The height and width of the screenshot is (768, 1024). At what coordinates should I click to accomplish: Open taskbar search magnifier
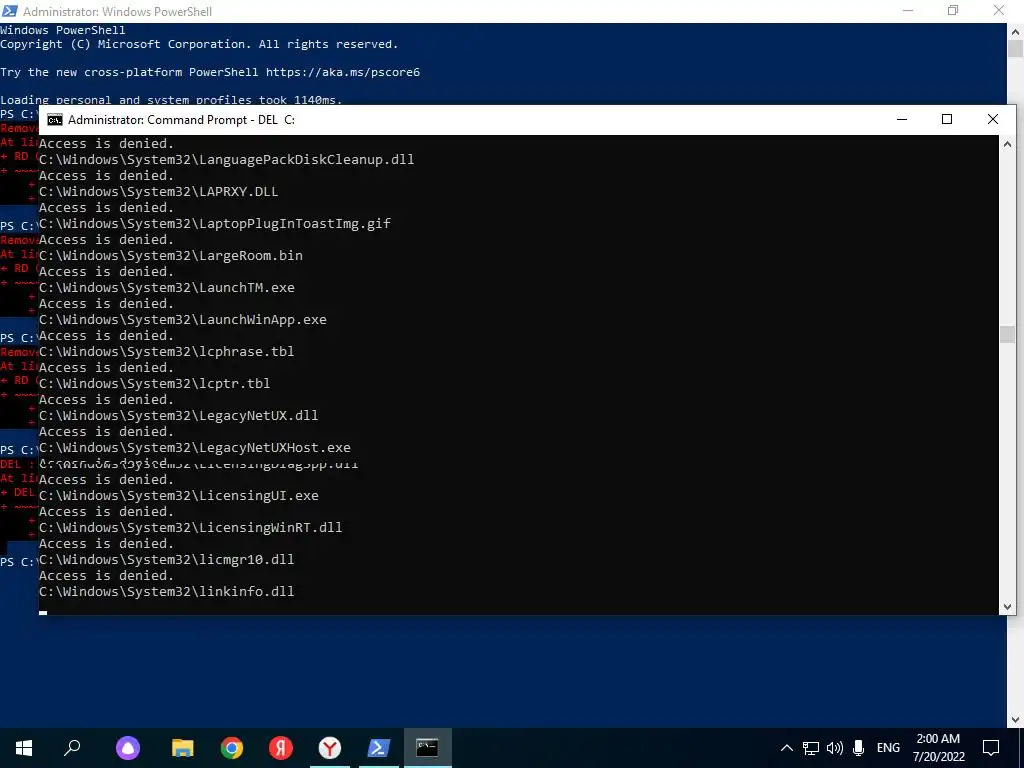click(72, 748)
